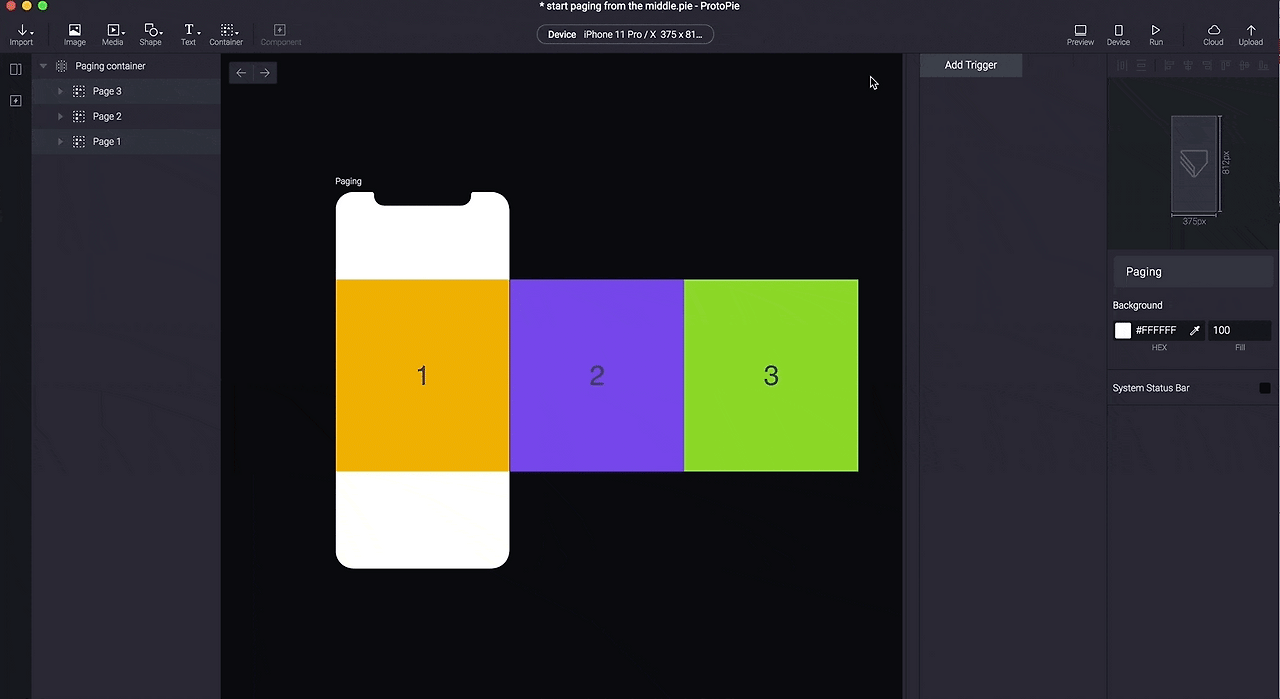Image resolution: width=1280 pixels, height=699 pixels.
Task: Click the background white color swatch
Action: click(1123, 330)
